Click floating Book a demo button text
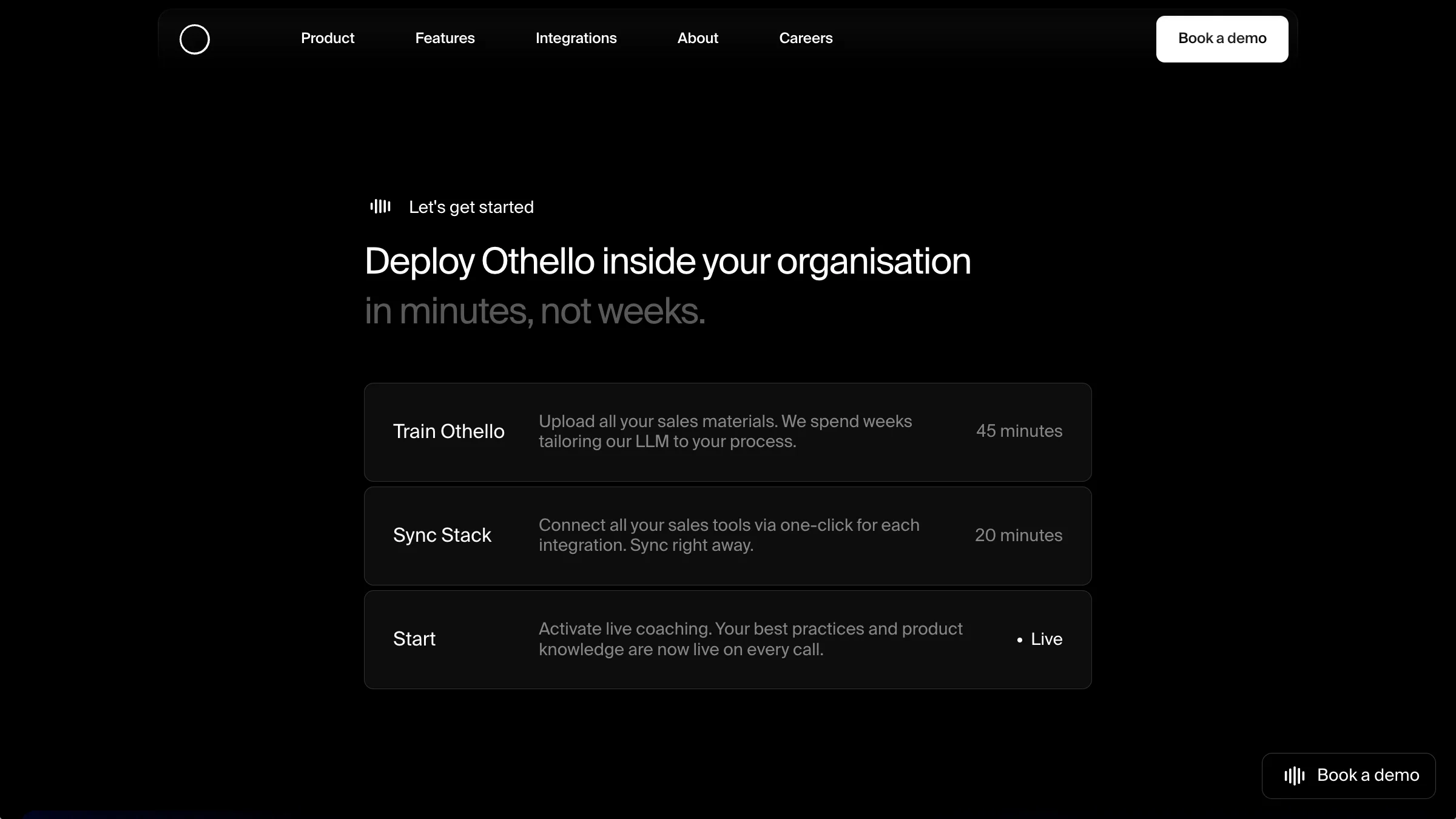The height and width of the screenshot is (819, 1456). click(1368, 775)
